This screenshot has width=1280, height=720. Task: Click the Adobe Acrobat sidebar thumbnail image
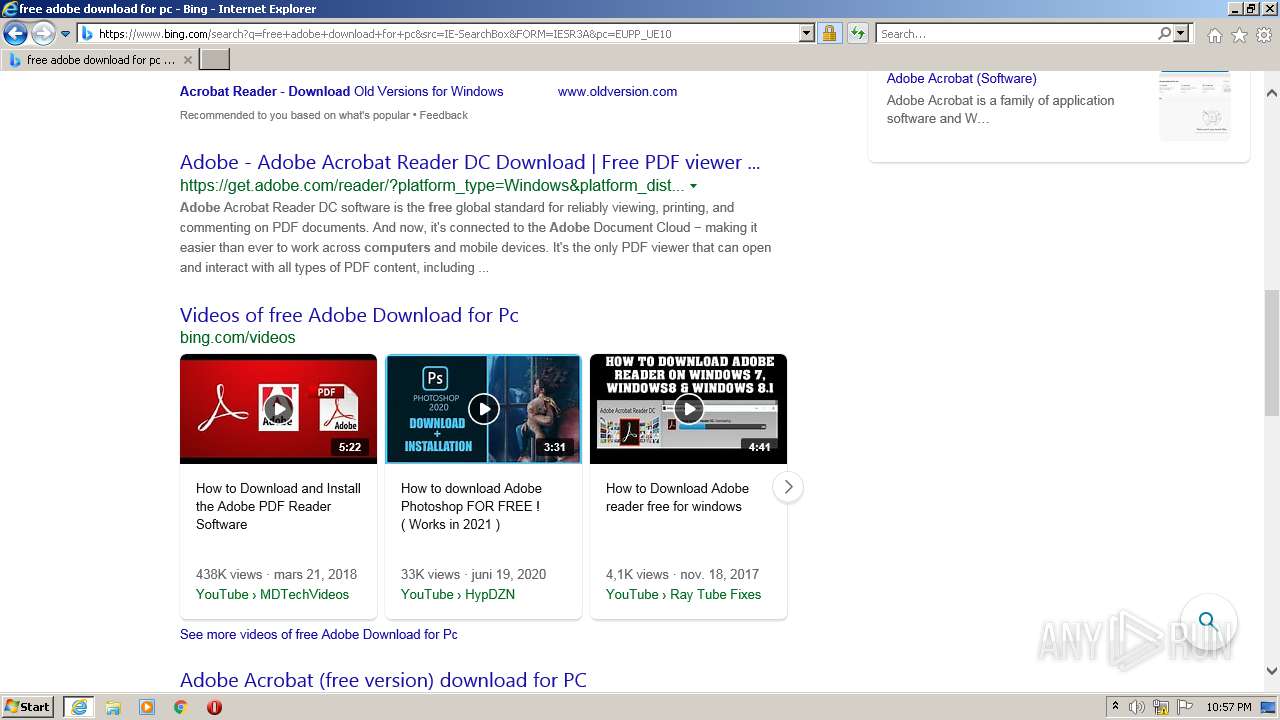(x=1194, y=104)
